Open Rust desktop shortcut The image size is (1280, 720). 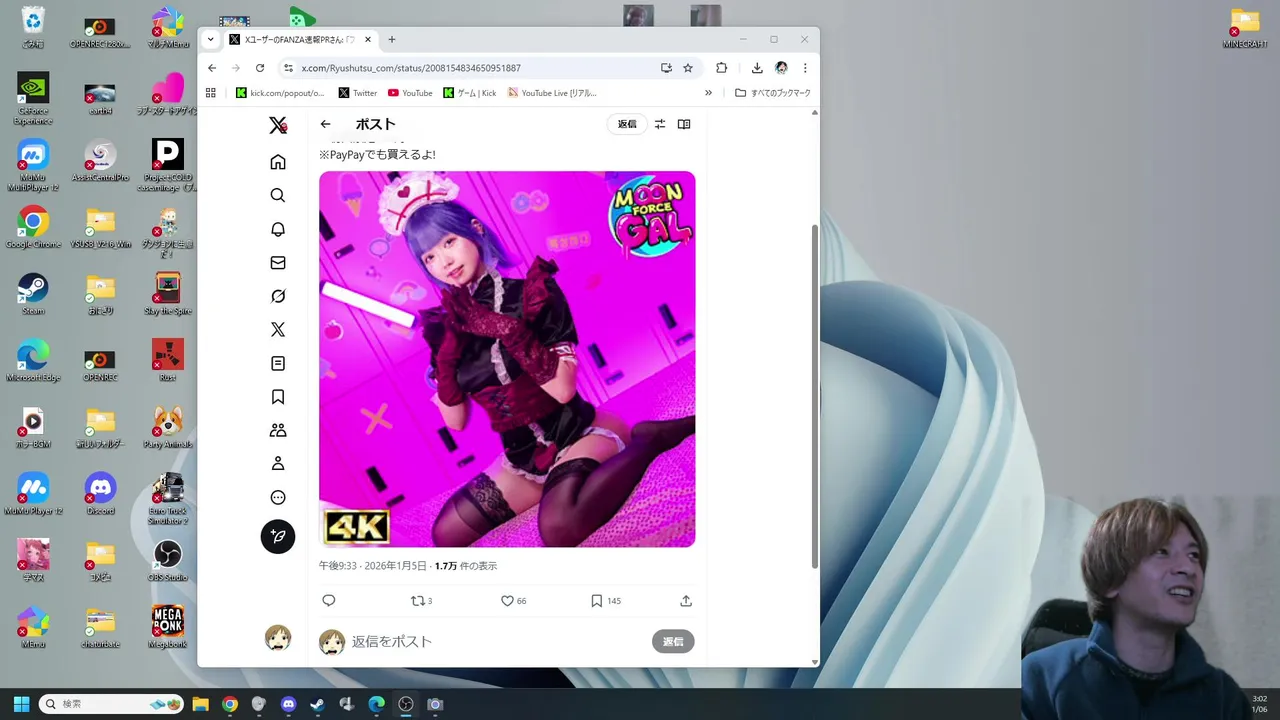167,361
